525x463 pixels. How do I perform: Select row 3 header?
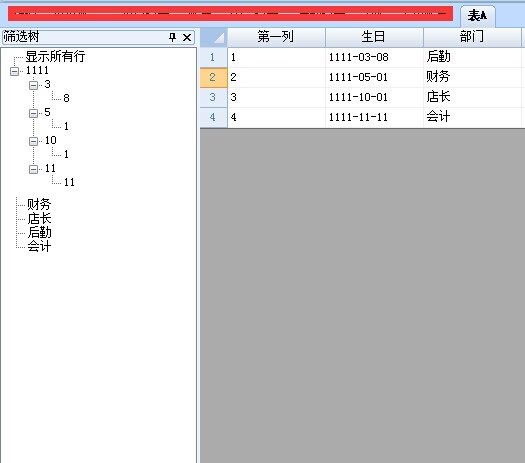(x=213, y=97)
